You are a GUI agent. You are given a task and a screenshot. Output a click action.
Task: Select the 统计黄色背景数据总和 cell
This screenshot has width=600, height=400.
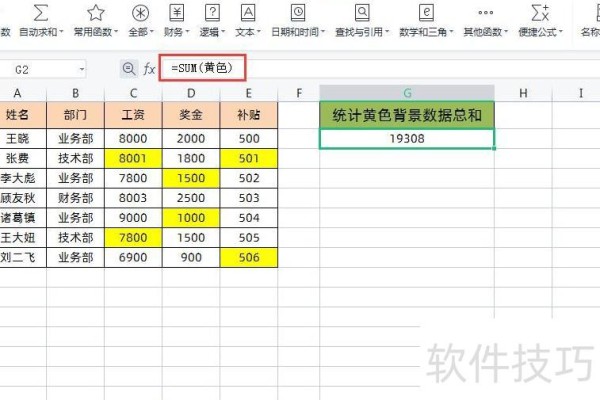[407, 115]
